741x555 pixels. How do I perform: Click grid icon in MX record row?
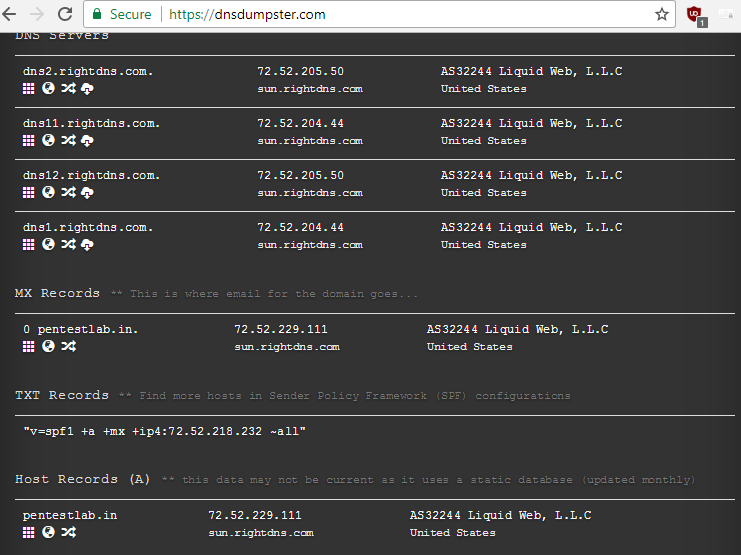click(x=29, y=347)
